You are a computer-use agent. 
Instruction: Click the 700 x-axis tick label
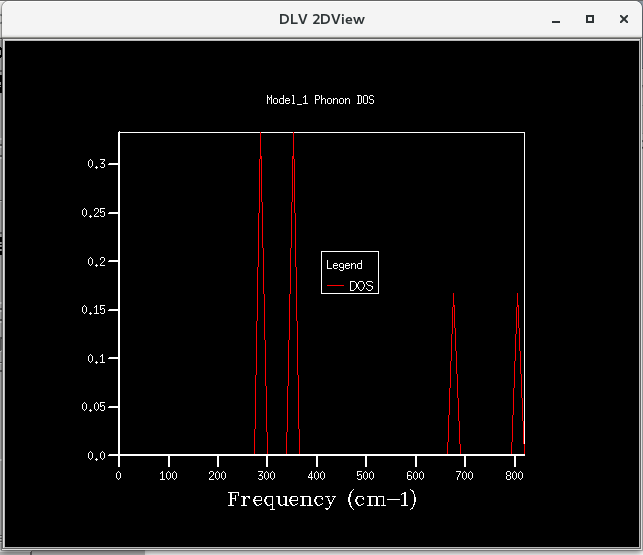pos(465,476)
